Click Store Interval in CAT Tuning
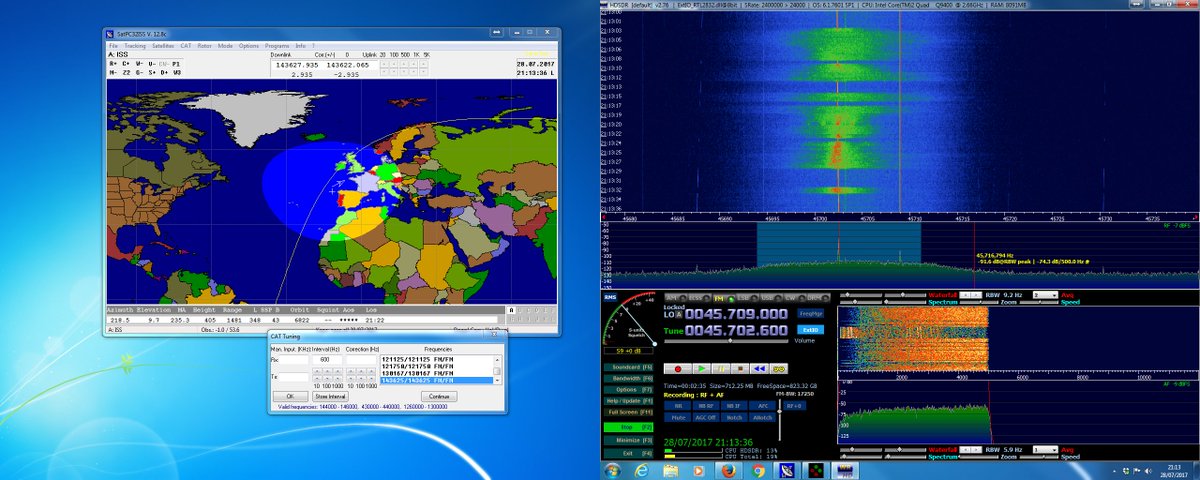This screenshot has width=1200, height=480. click(330, 396)
